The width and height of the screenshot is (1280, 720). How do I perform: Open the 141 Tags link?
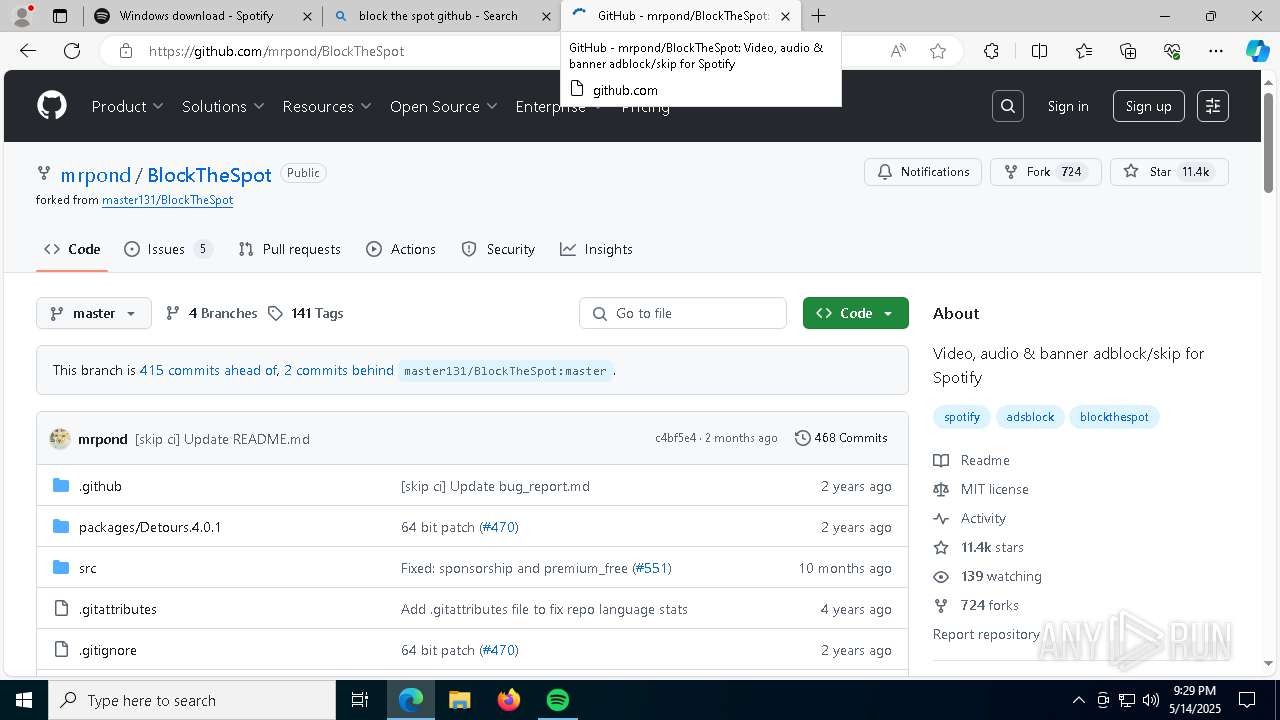click(305, 313)
